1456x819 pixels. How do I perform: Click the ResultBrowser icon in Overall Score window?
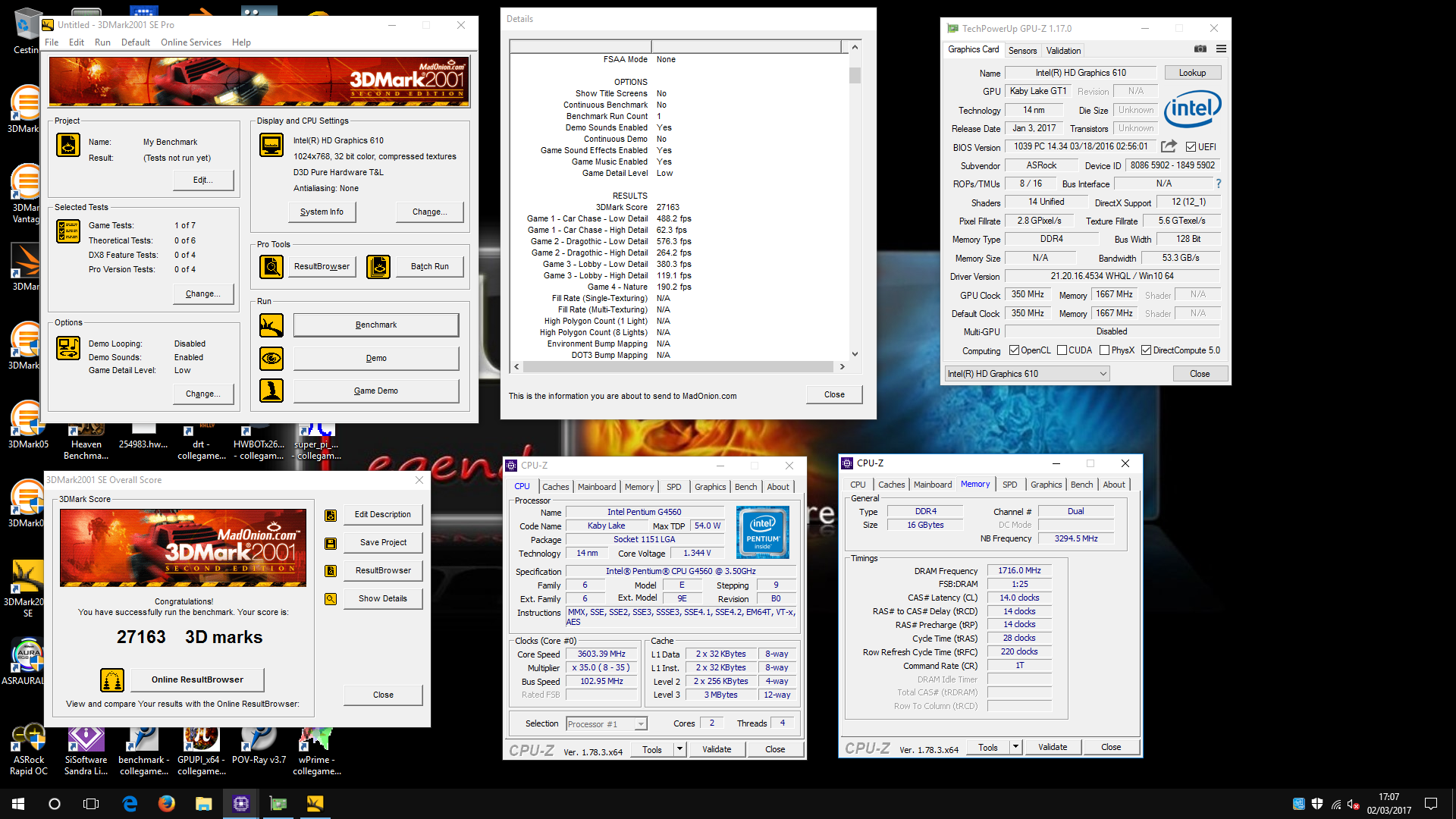pyautogui.click(x=331, y=571)
